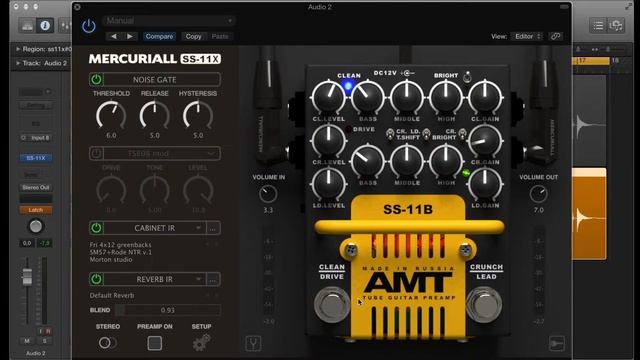Click the overdrive Tone knob
The width and height of the screenshot is (640, 360).
click(154, 189)
